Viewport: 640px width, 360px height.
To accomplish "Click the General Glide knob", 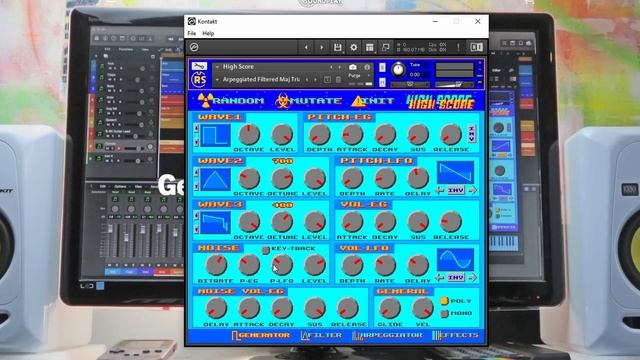I will point(390,309).
